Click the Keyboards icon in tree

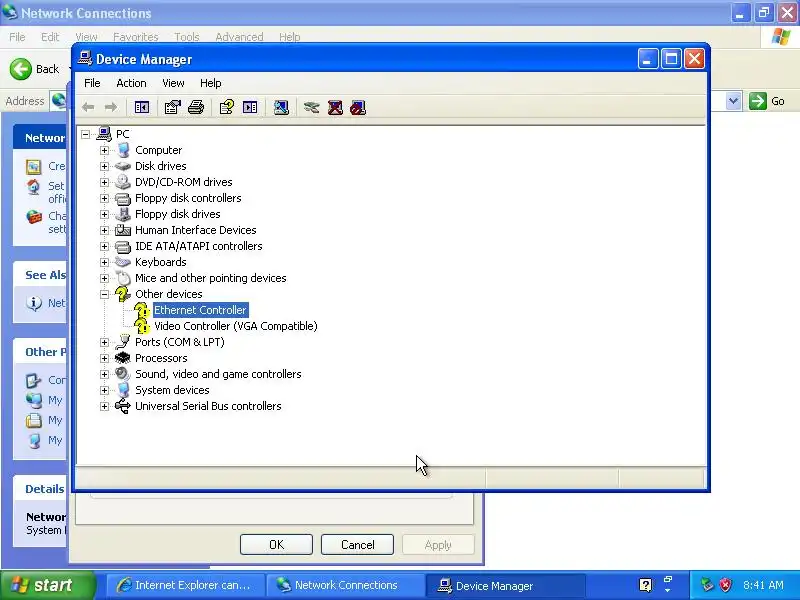122,262
